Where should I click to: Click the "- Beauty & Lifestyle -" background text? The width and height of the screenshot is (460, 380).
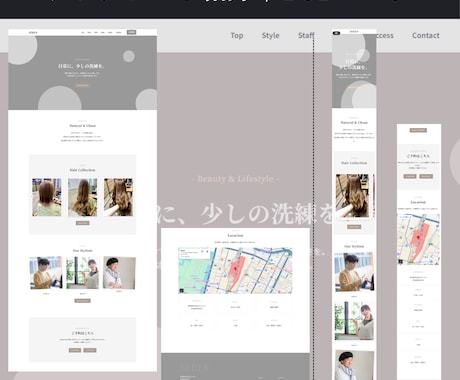235,179
